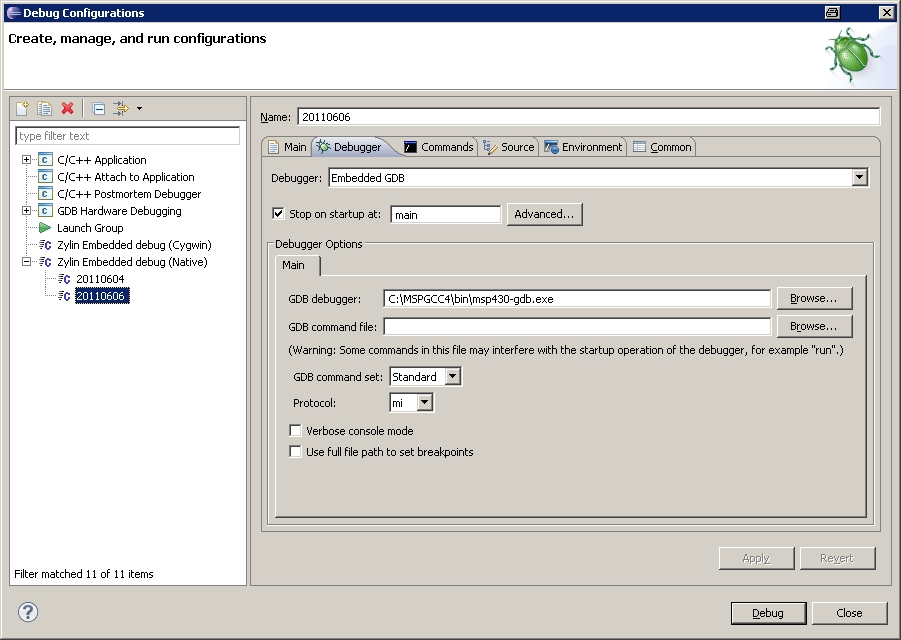The height and width of the screenshot is (640, 901).
Task: Open the Protocol dropdown
Action: [424, 403]
